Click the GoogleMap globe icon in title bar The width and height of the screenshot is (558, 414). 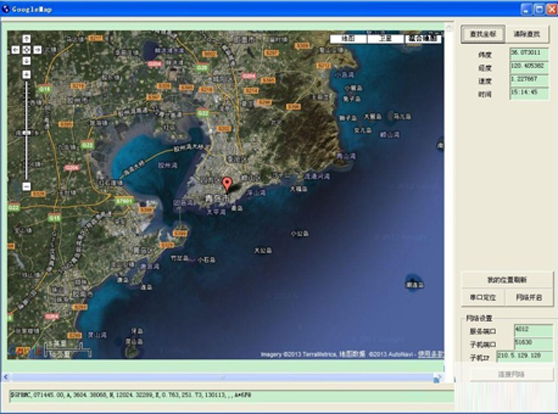click(x=6, y=9)
